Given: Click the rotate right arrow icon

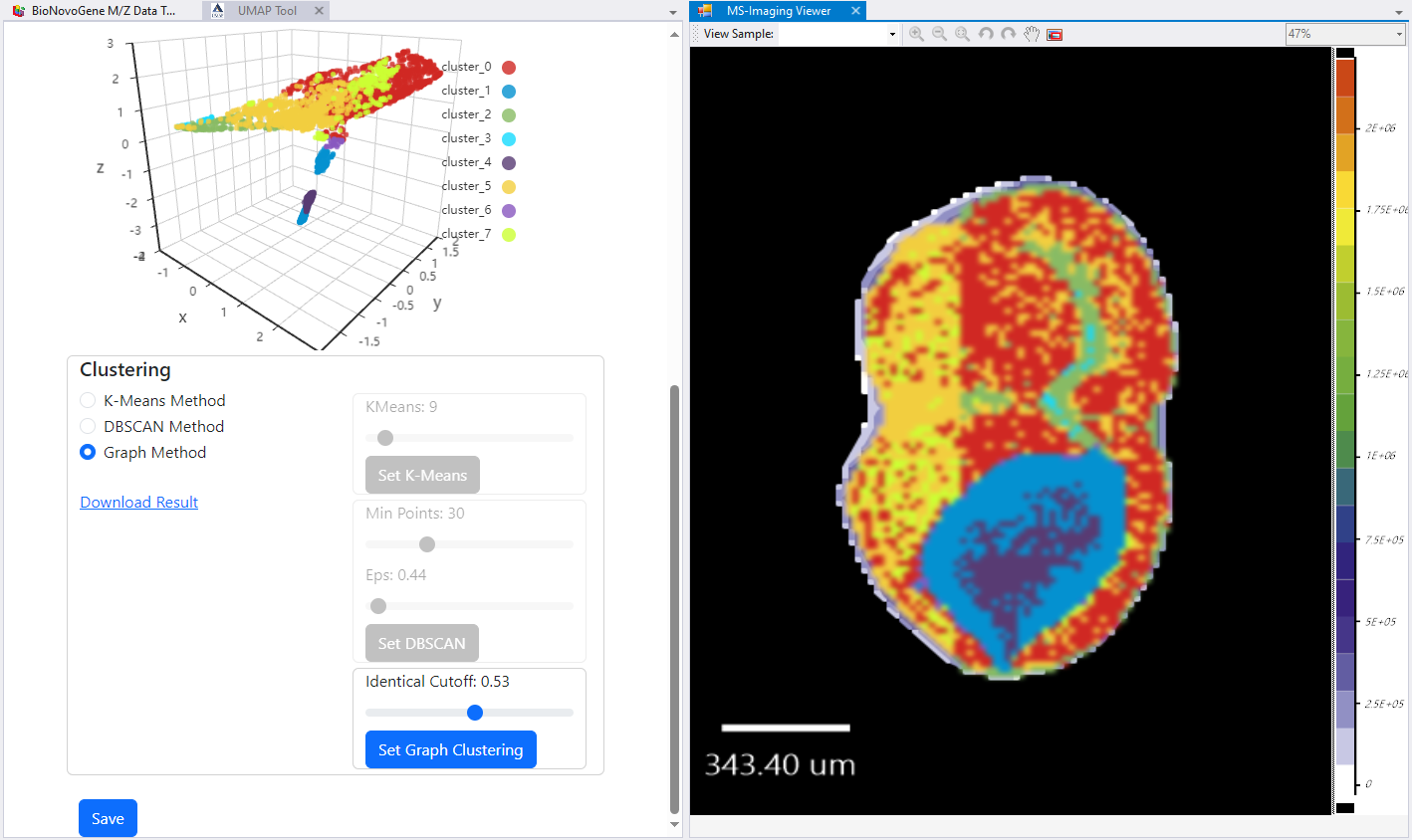Looking at the screenshot, I should coord(1009,34).
